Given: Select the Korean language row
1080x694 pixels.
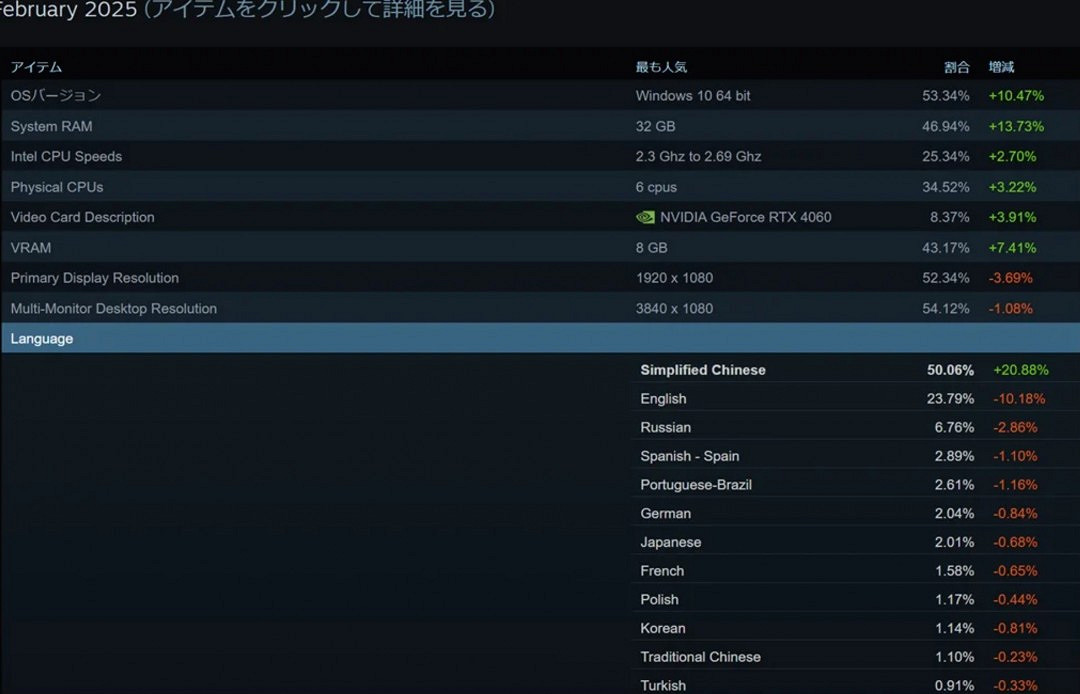Looking at the screenshot, I should tap(663, 628).
